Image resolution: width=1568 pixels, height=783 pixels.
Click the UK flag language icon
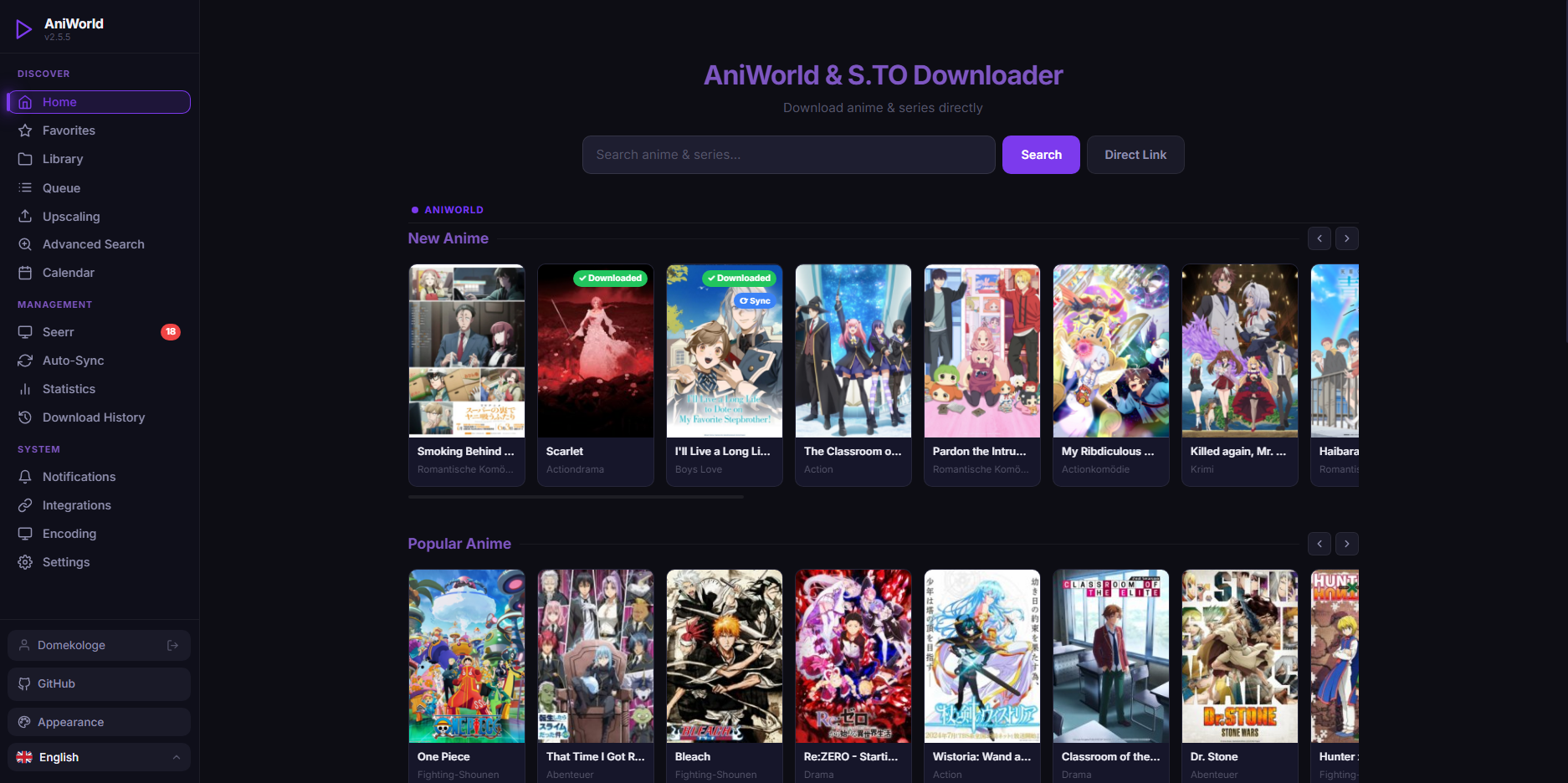click(x=24, y=757)
